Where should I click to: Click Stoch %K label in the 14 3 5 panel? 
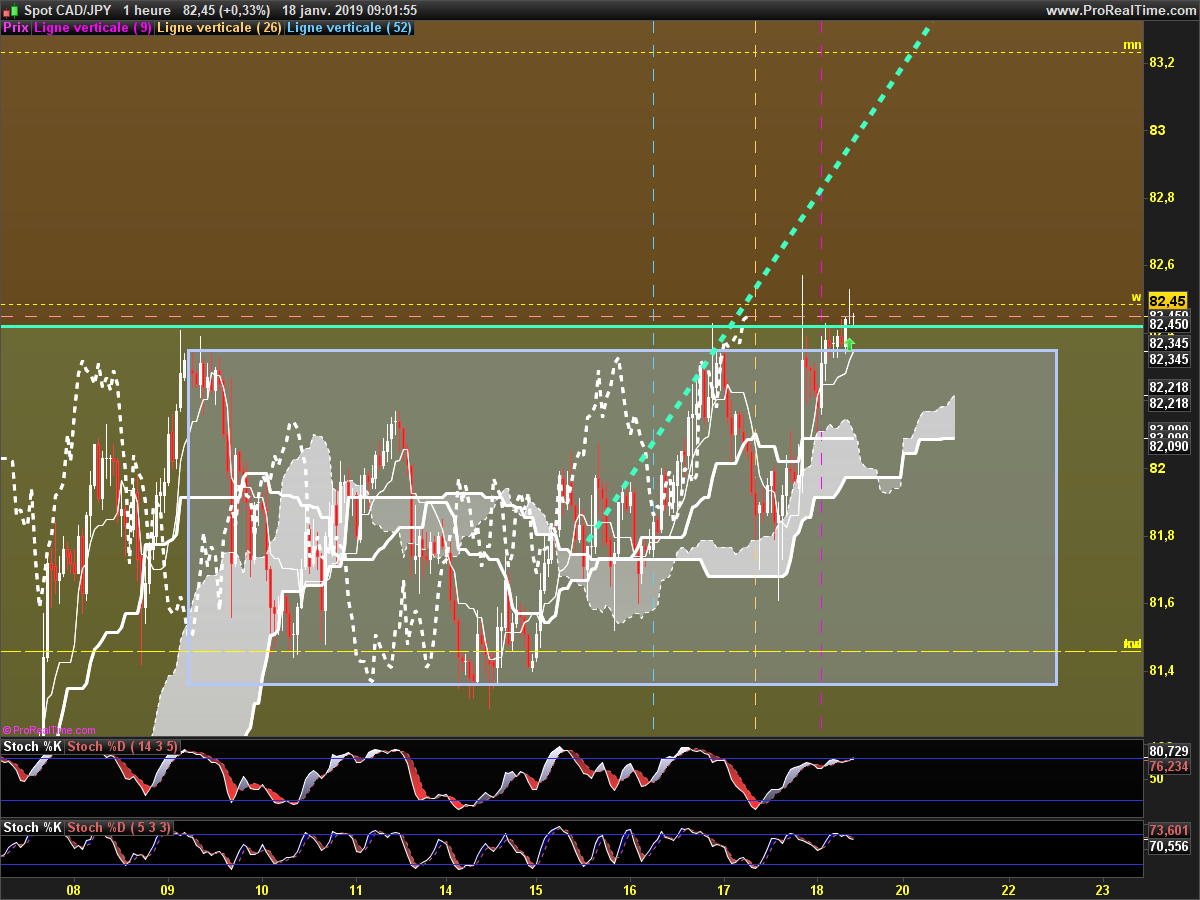(x=32, y=747)
